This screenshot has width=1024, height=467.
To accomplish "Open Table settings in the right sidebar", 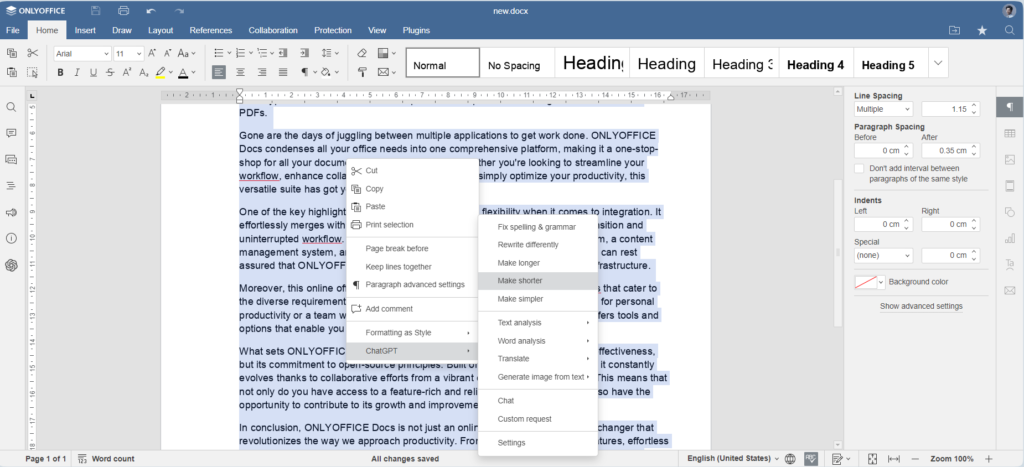I will [1010, 133].
